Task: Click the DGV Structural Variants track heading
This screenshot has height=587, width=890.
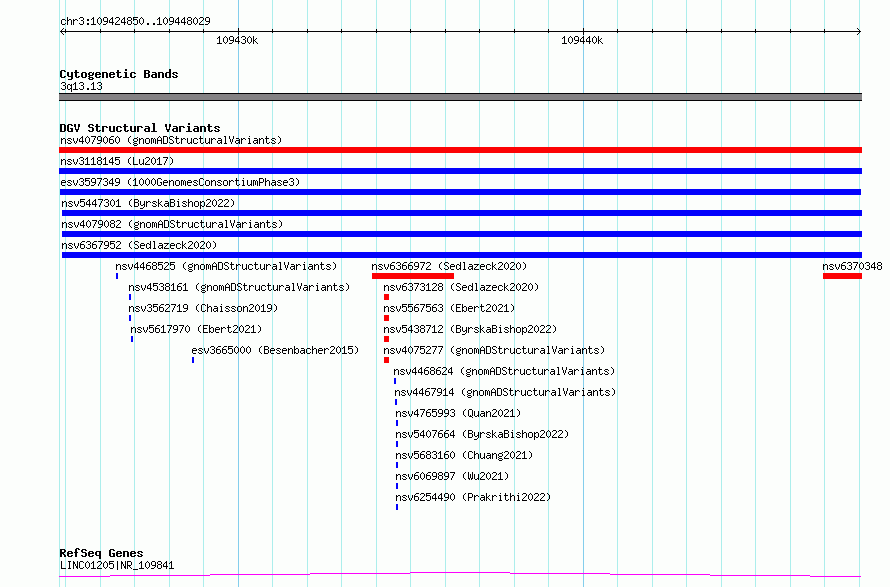Action: (140, 128)
